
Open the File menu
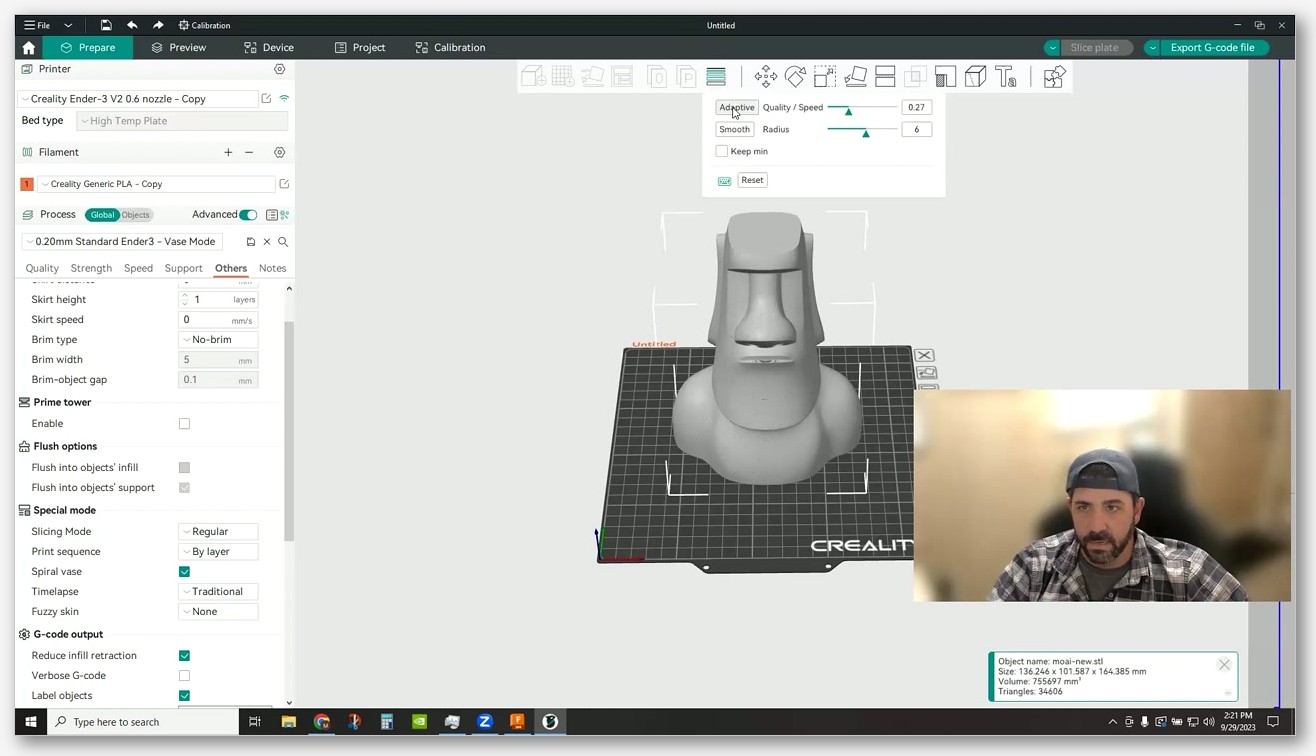point(37,25)
